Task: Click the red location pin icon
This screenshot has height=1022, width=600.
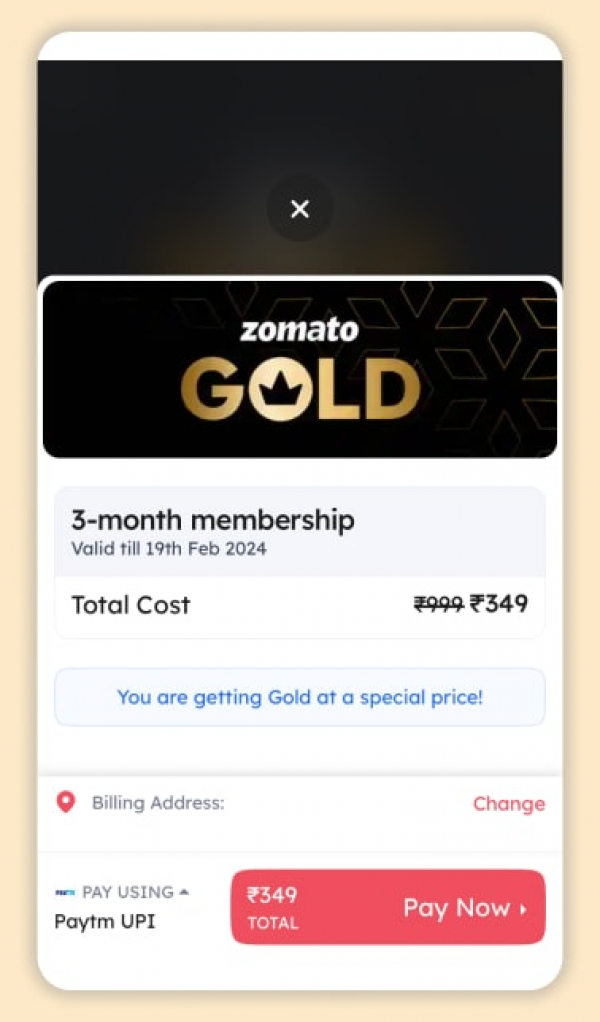Action: [66, 802]
